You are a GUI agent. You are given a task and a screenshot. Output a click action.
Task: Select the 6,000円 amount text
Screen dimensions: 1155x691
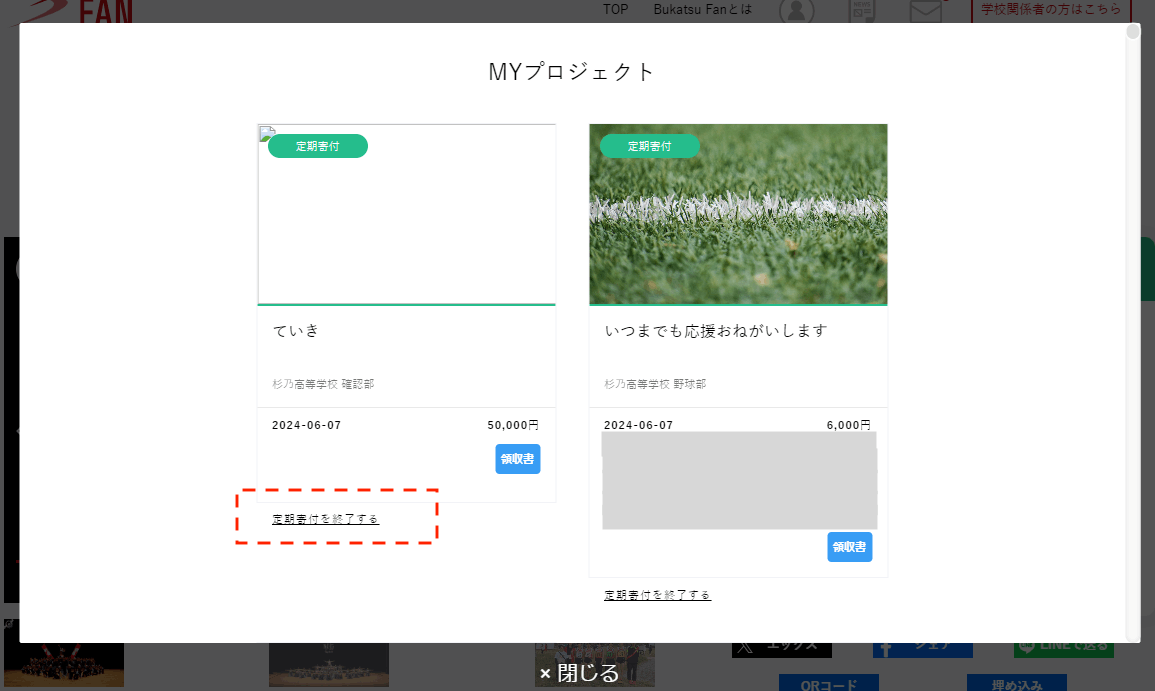coord(849,425)
